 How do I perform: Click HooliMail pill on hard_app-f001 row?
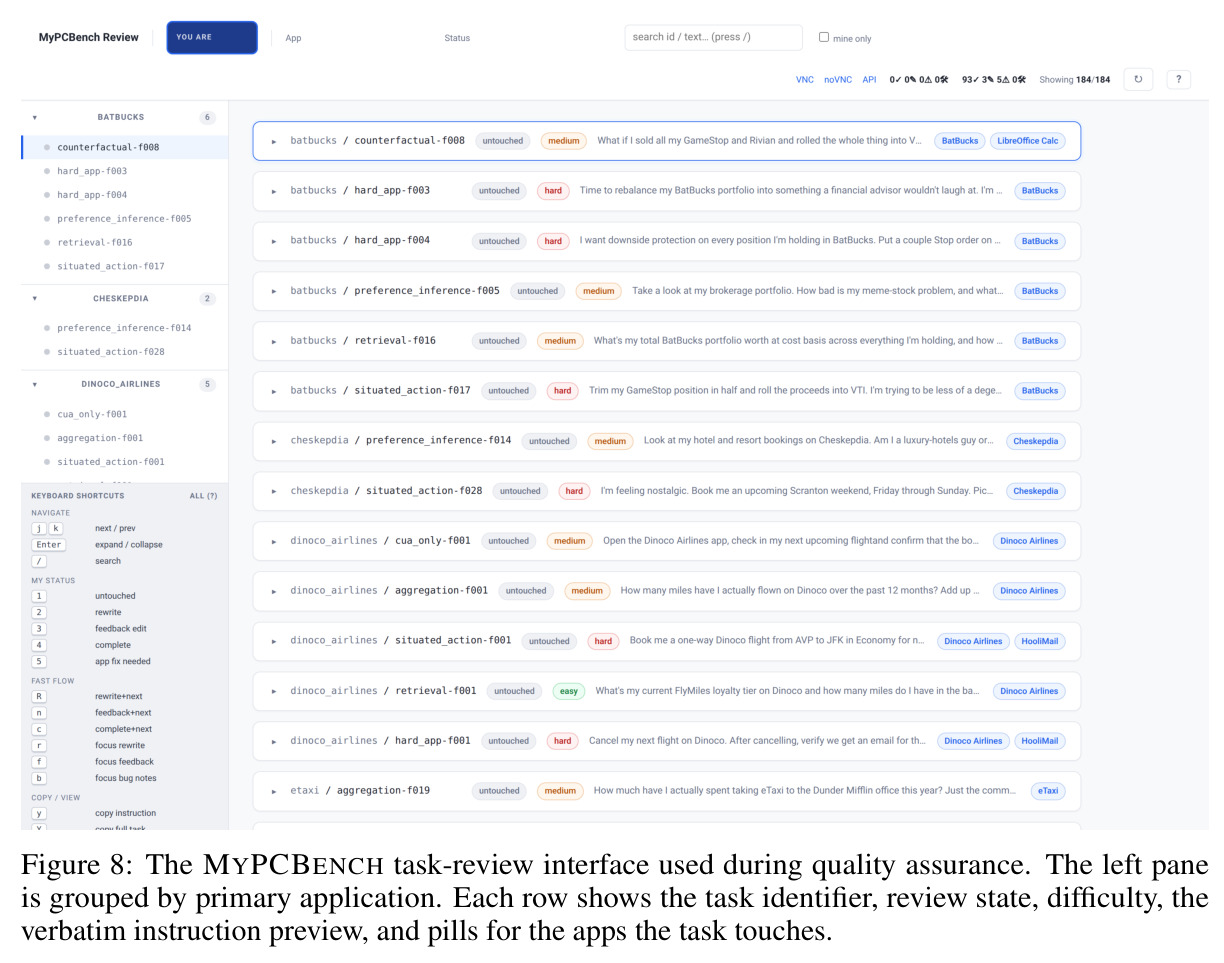tap(1040, 741)
